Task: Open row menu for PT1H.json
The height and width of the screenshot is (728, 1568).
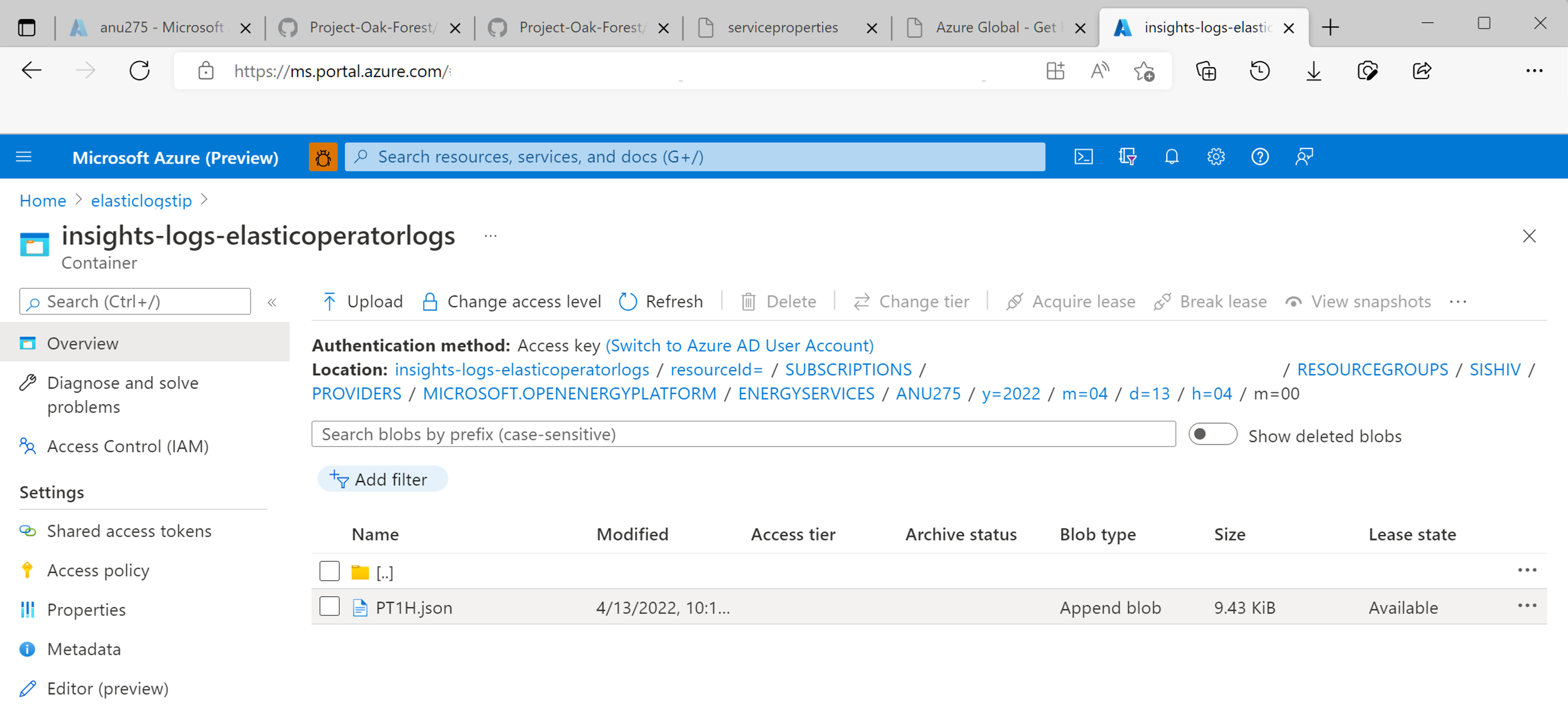Action: [x=1527, y=605]
